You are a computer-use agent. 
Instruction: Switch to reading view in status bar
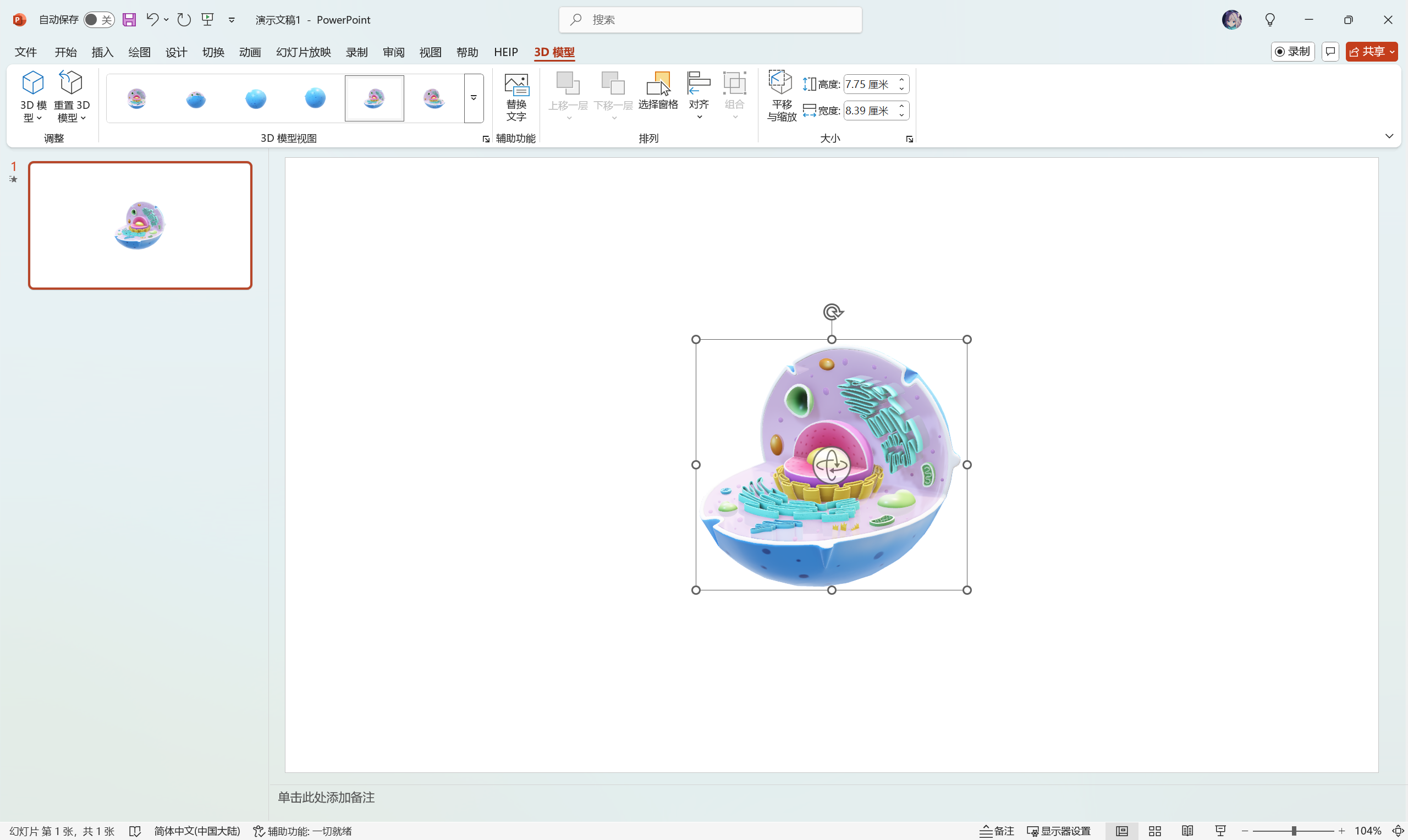click(1187, 830)
